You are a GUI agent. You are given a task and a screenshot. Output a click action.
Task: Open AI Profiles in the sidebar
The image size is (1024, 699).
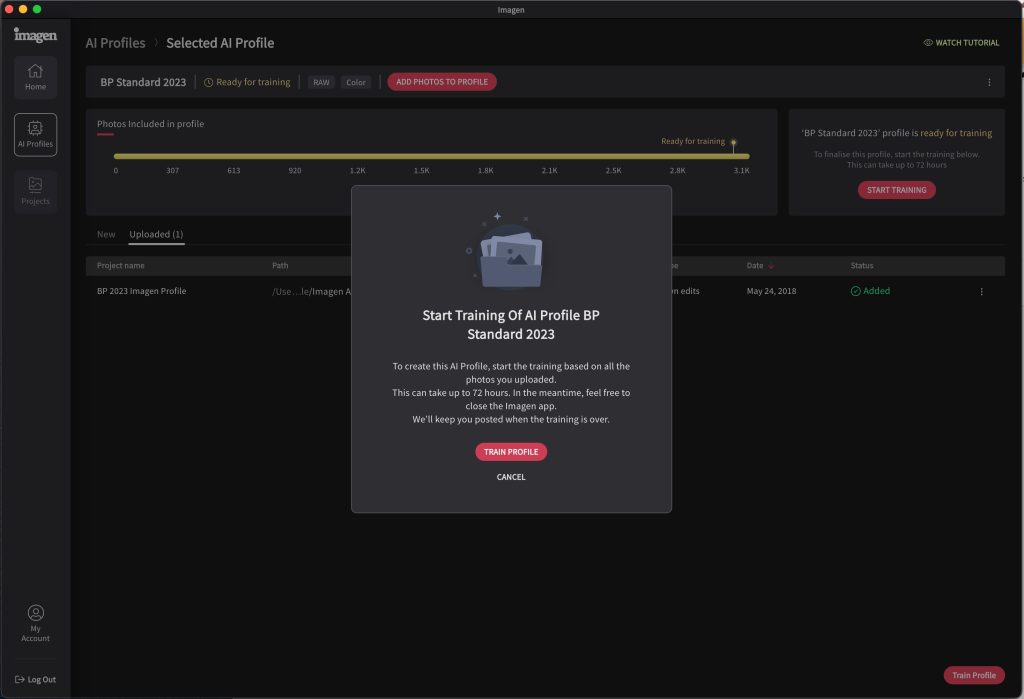(35, 135)
